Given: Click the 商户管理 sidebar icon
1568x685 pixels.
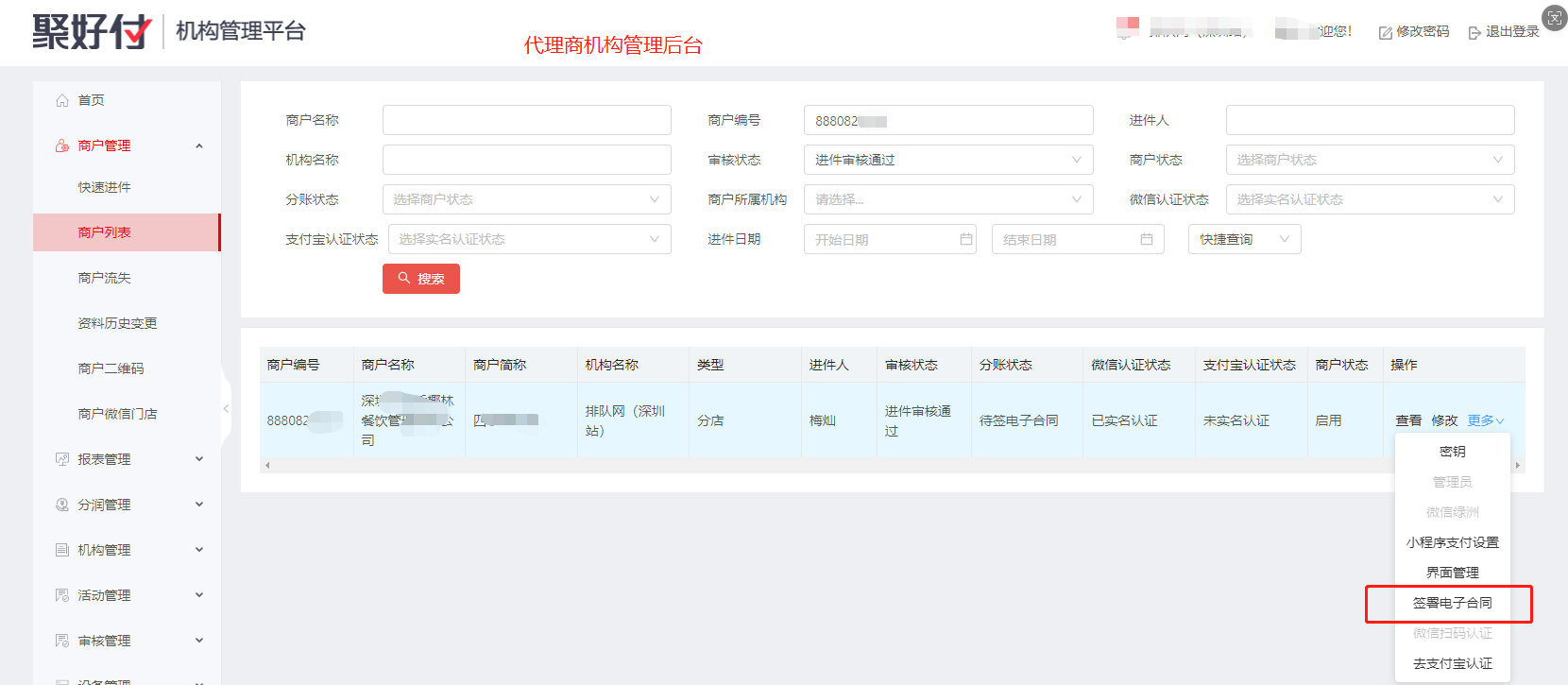Looking at the screenshot, I should pos(62,146).
